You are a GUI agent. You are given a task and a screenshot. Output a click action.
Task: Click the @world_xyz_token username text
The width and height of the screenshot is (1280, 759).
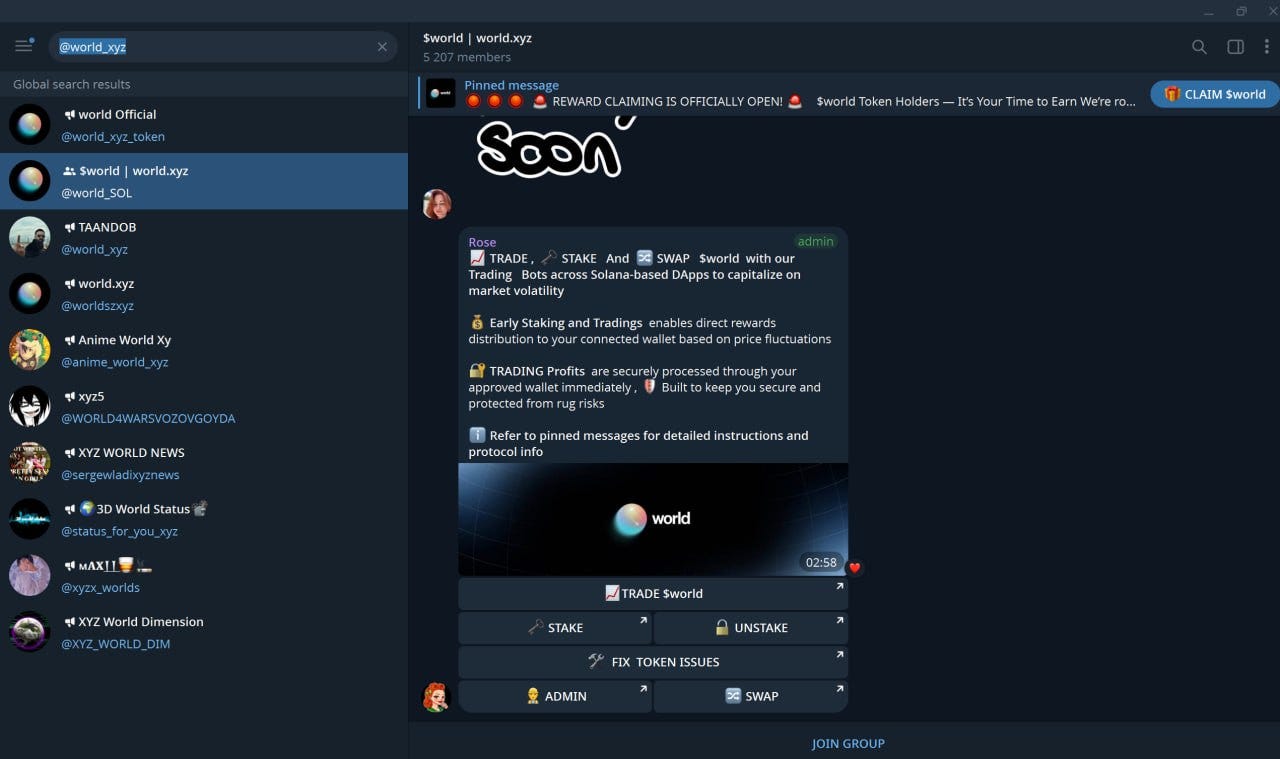pyautogui.click(x=113, y=136)
